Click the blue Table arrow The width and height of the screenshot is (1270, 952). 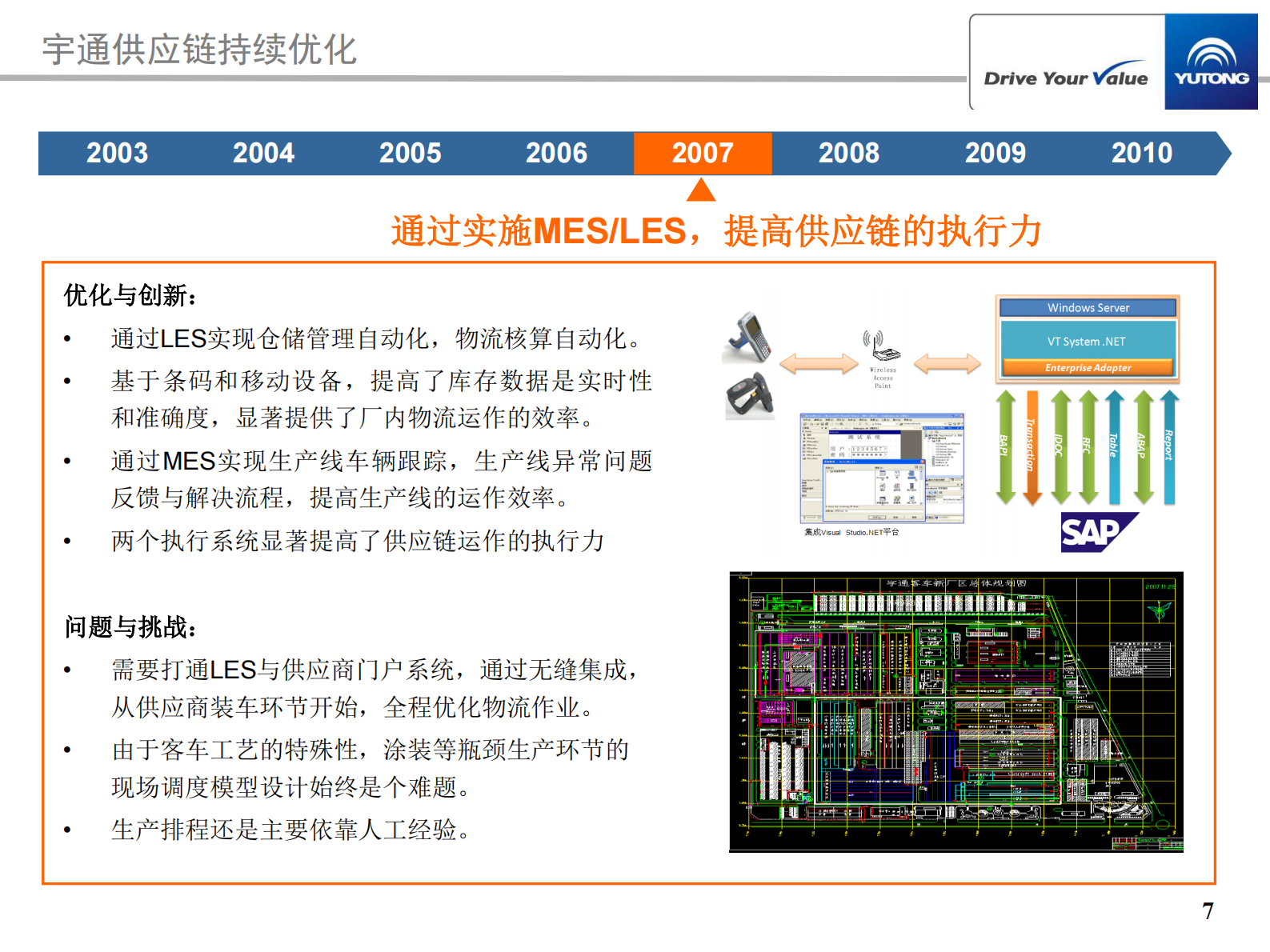[1115, 447]
